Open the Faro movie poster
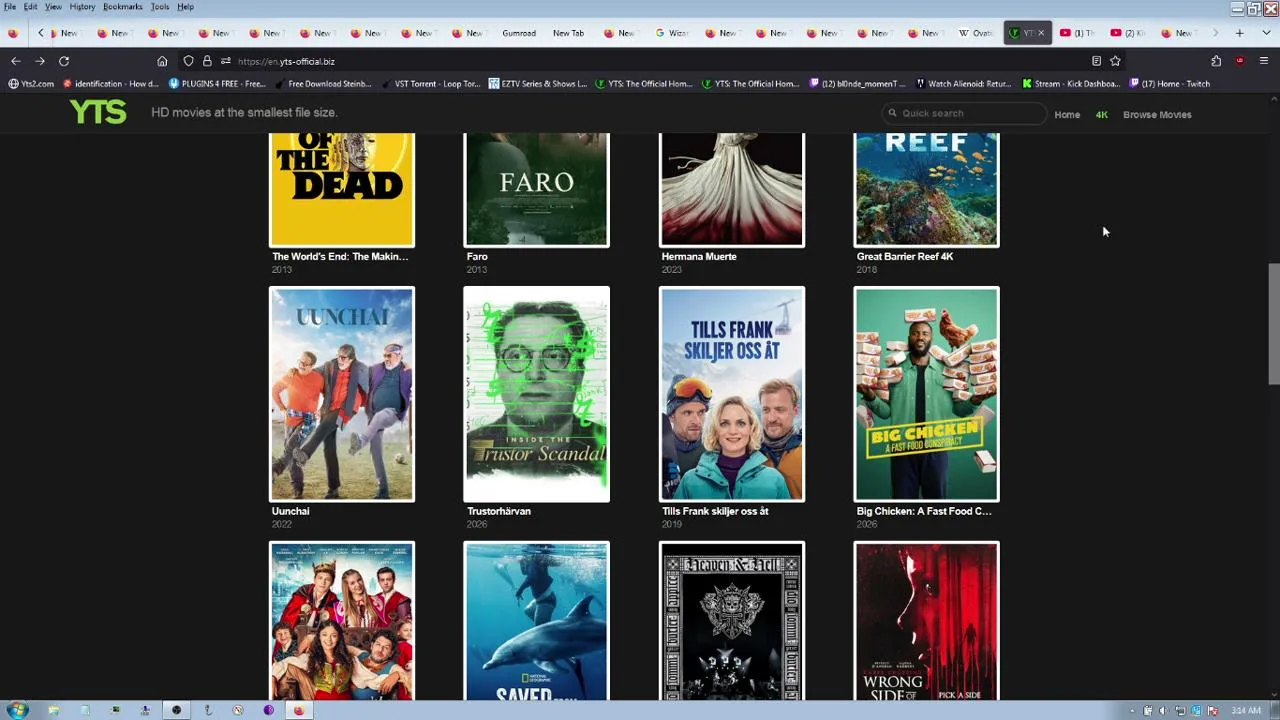The height and width of the screenshot is (720, 1280). (537, 189)
